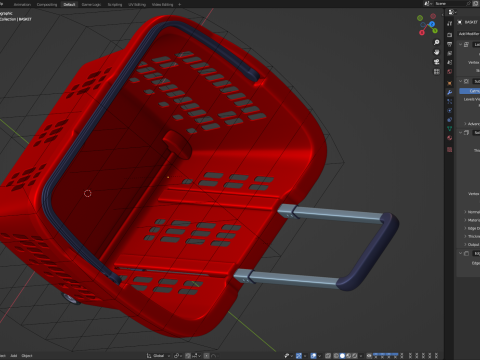Expand the Materials subpanel
The height and width of the screenshot is (360, 480).
[x=465, y=220]
